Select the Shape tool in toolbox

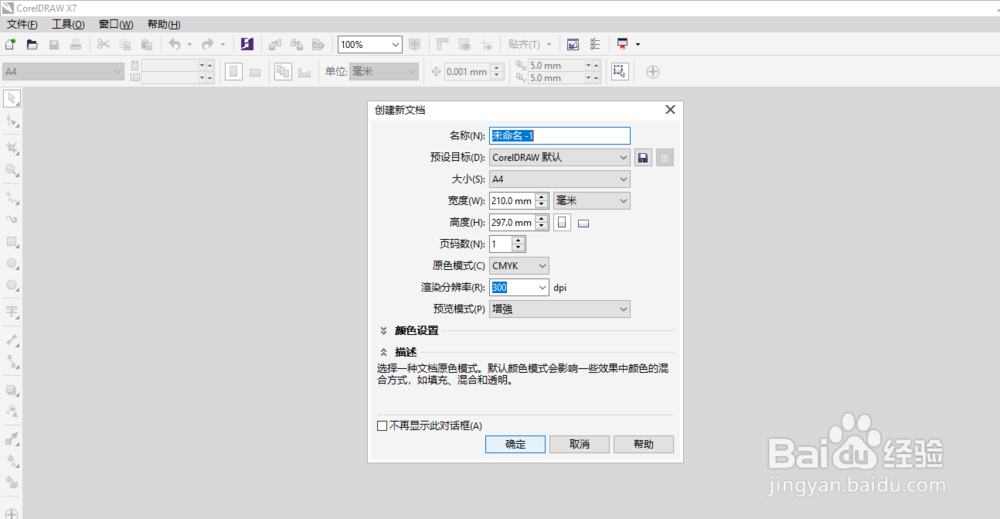[12, 121]
